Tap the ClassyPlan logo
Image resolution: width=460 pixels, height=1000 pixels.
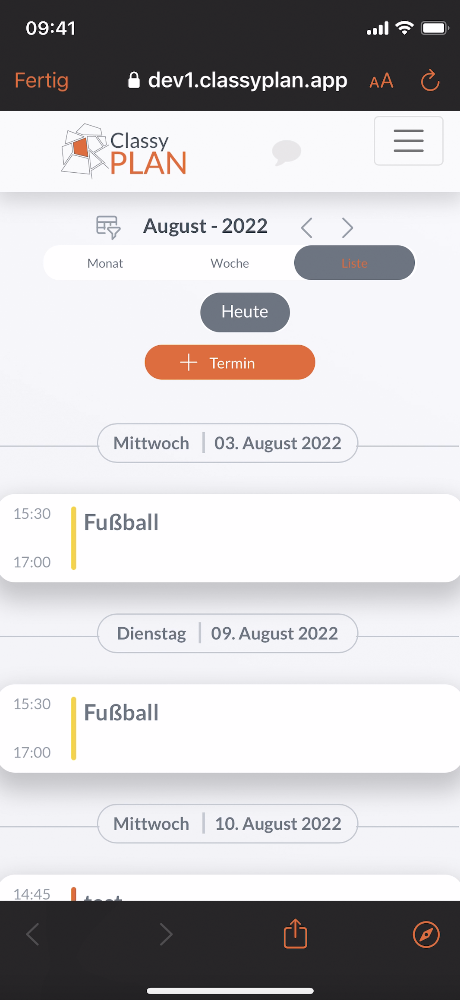124,151
